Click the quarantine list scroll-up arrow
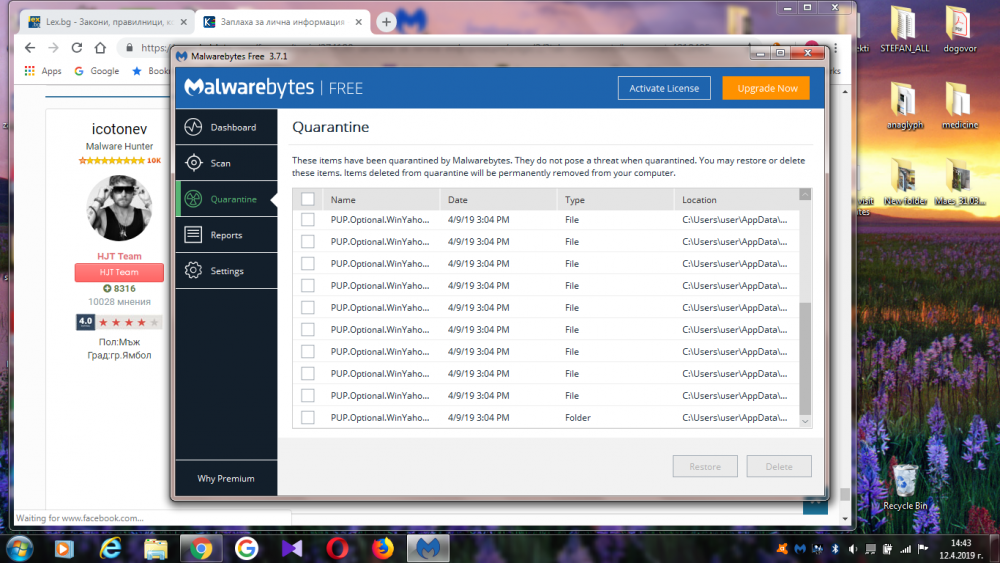 (805, 194)
